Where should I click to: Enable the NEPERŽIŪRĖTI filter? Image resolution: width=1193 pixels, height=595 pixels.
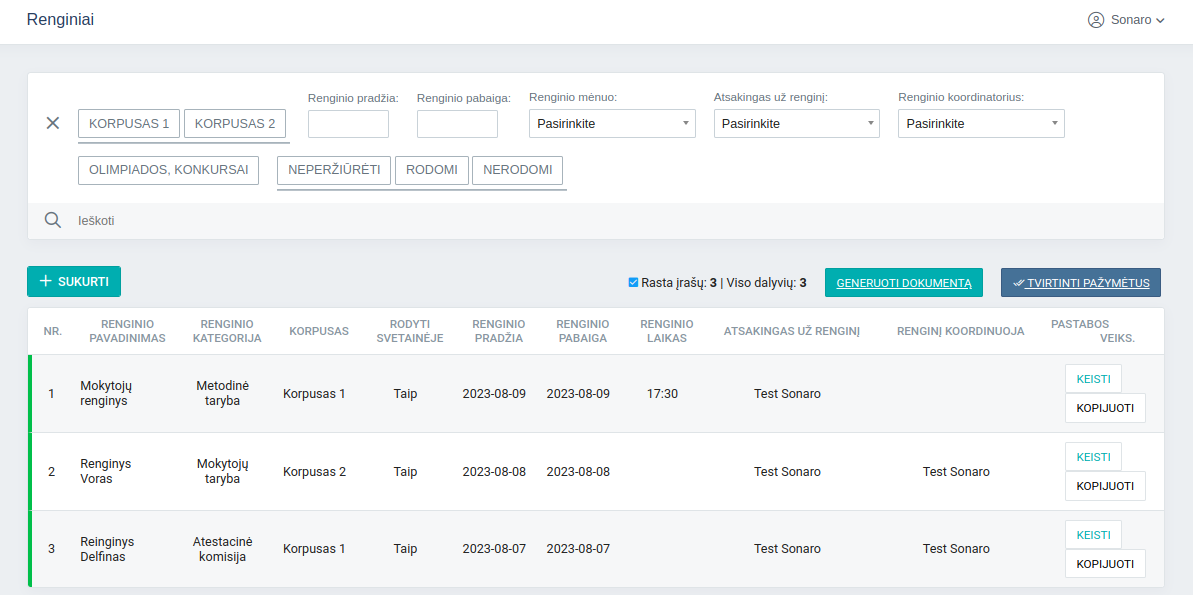(334, 170)
